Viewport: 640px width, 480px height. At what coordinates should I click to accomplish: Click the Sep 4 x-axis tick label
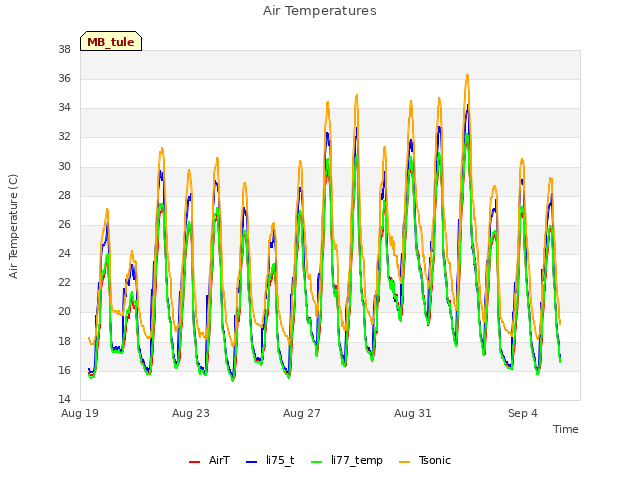(x=522, y=413)
